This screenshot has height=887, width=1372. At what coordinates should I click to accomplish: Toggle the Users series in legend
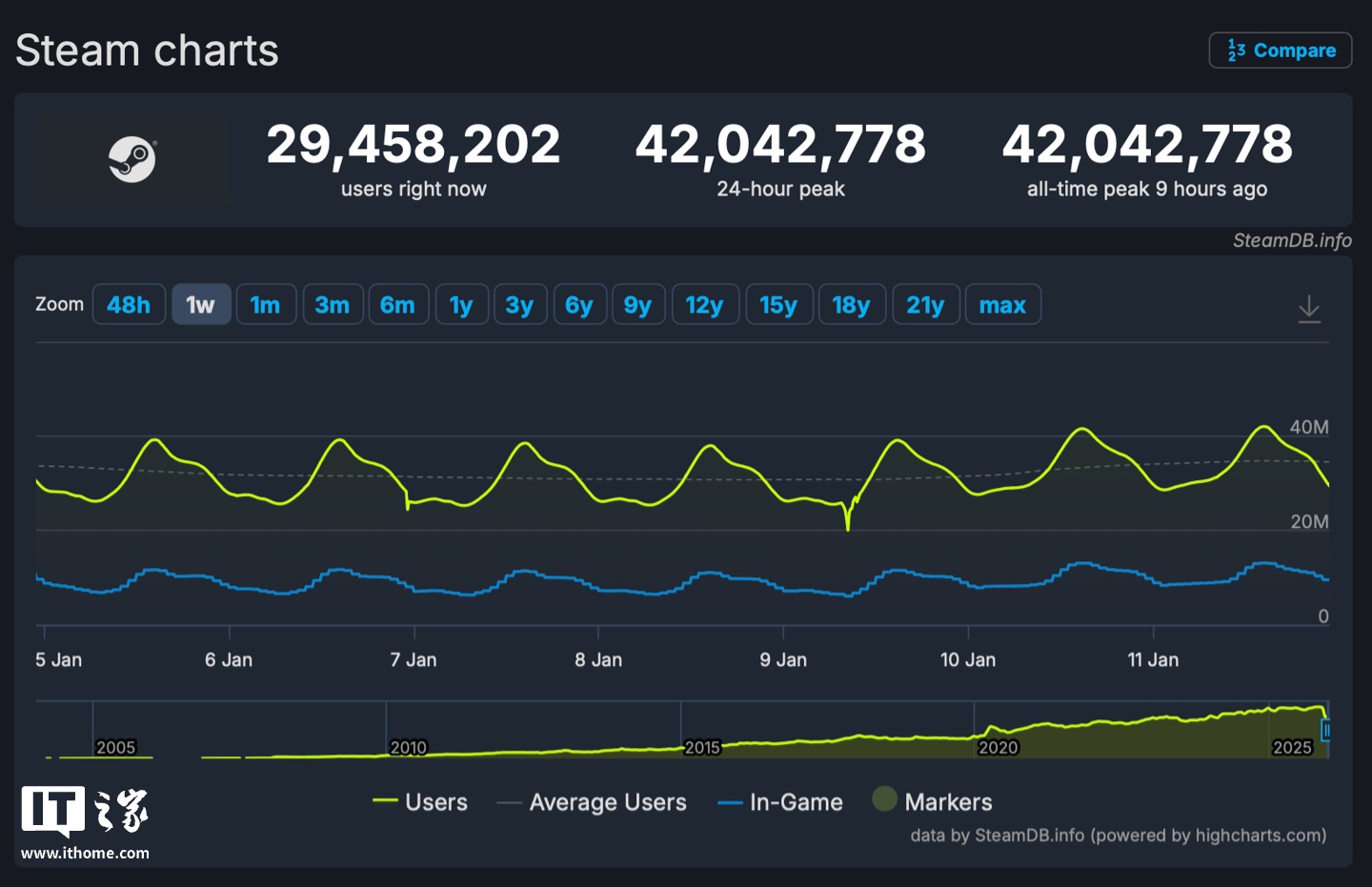point(420,802)
